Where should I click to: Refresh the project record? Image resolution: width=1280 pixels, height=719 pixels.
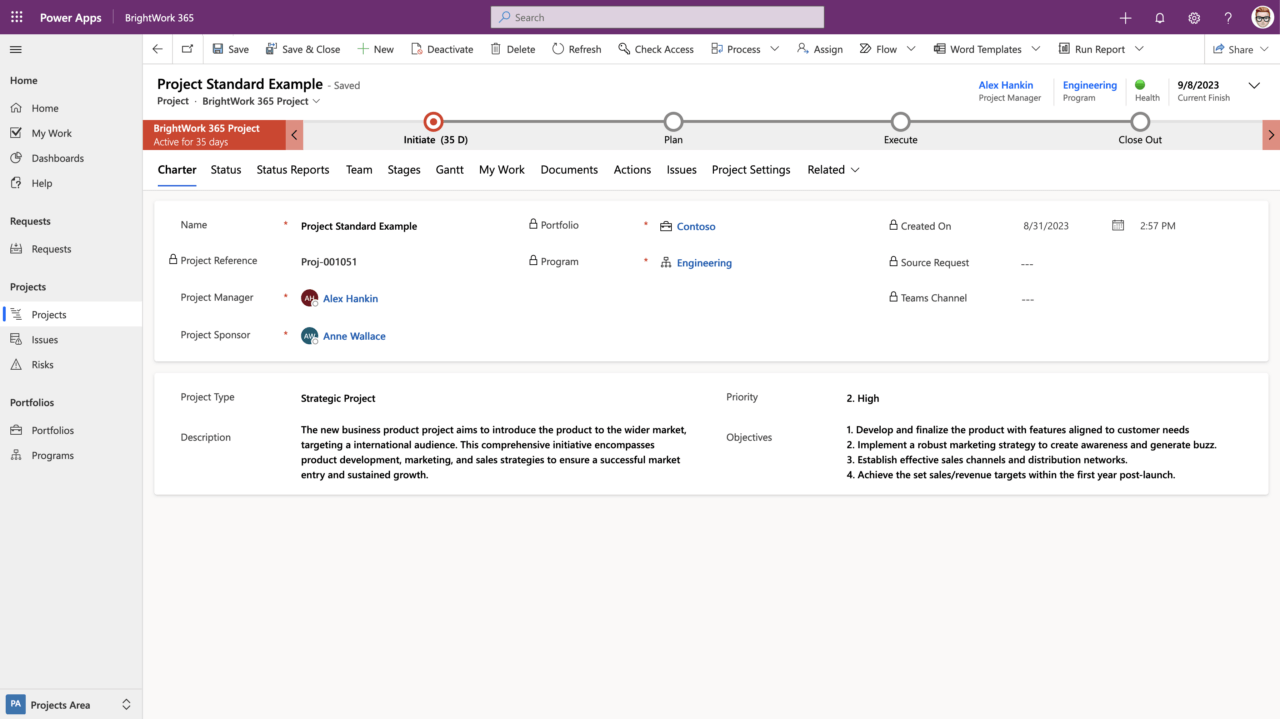pyautogui.click(x=576, y=48)
